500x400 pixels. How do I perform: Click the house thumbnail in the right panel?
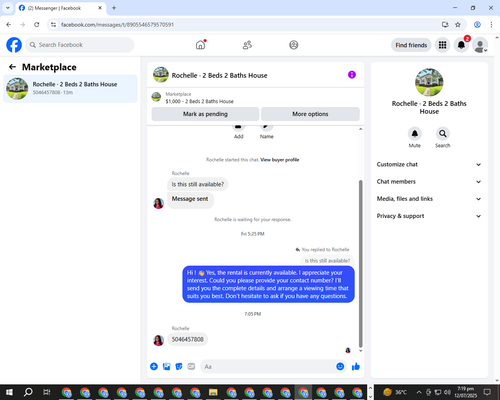(x=429, y=82)
